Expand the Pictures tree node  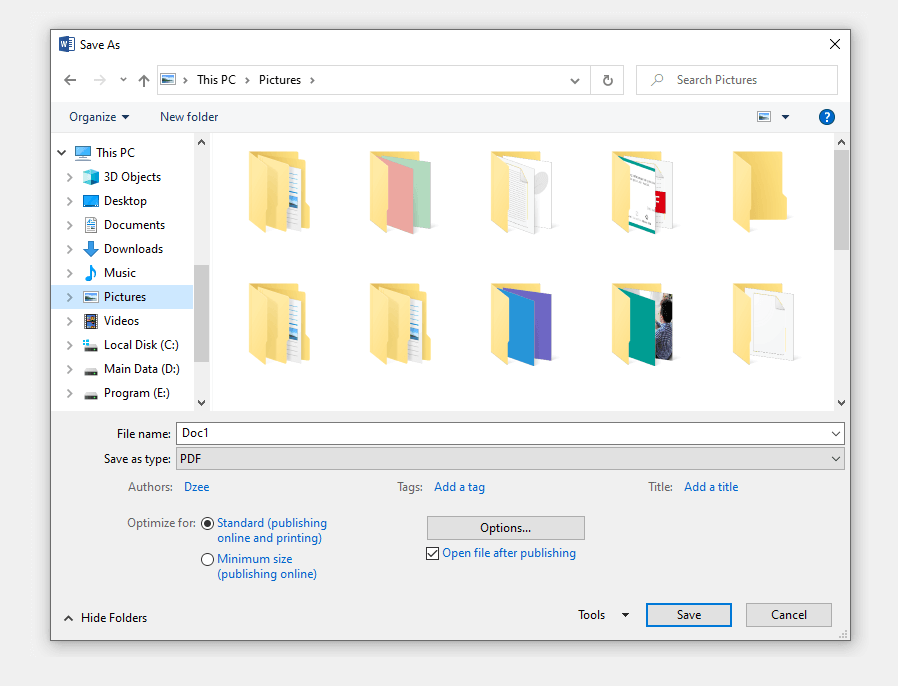coord(69,297)
